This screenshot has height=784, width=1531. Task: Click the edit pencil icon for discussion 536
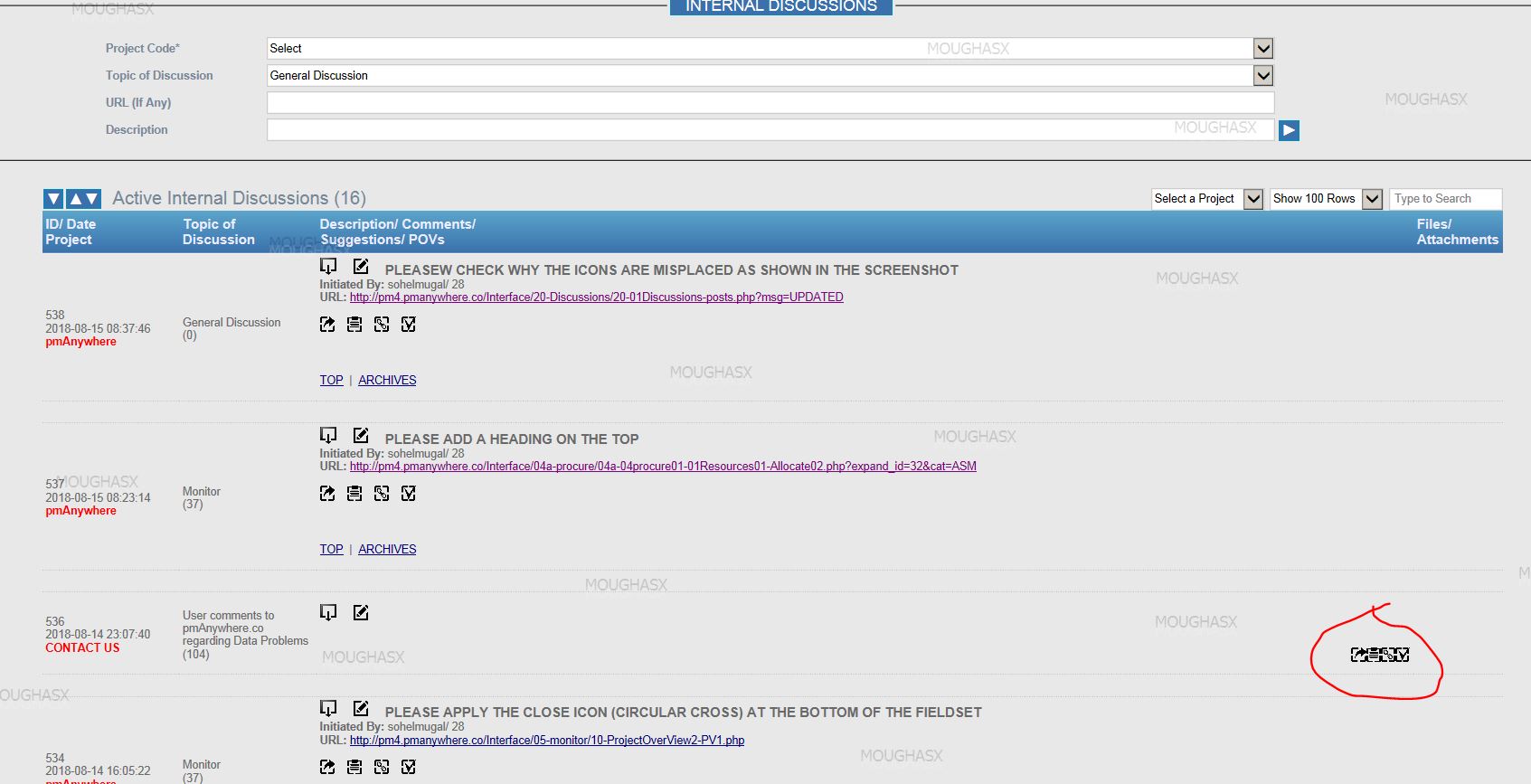361,613
